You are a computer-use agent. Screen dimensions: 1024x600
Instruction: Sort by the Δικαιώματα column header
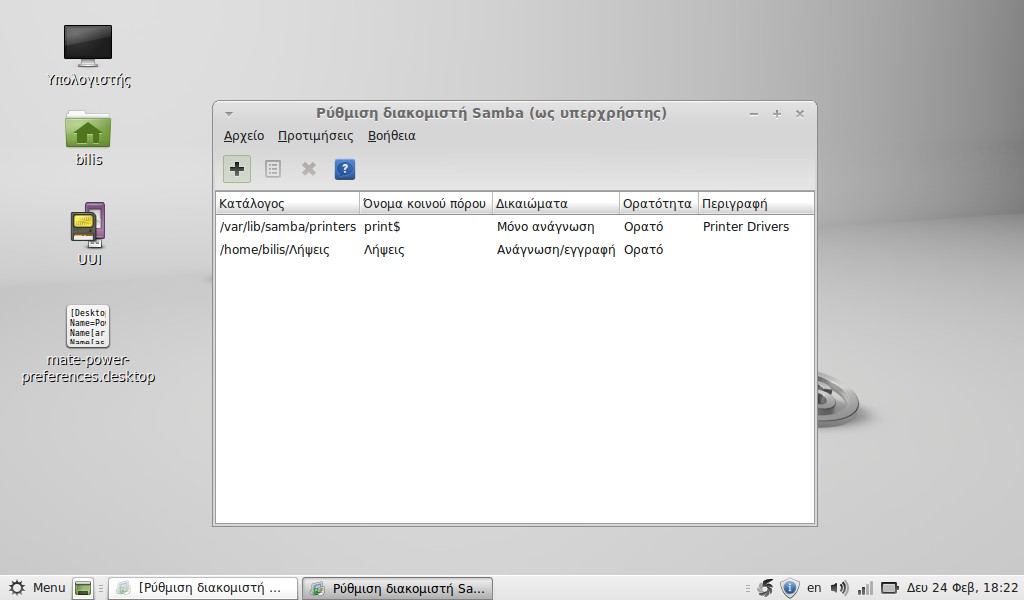555,203
